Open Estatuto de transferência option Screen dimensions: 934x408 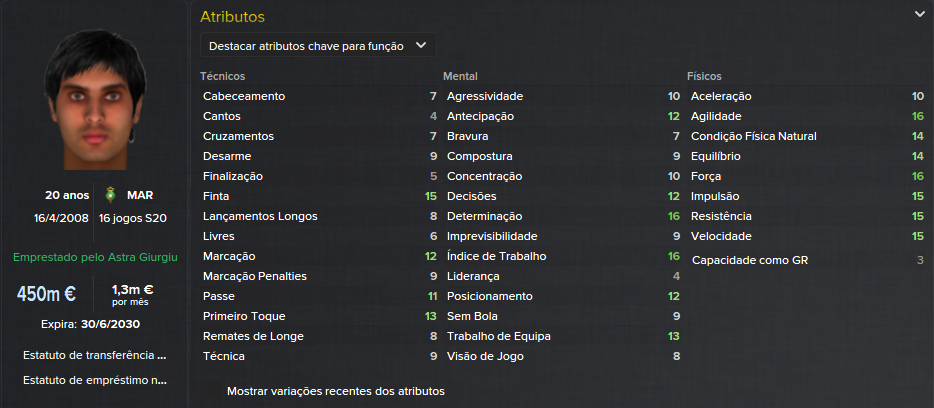96,355
